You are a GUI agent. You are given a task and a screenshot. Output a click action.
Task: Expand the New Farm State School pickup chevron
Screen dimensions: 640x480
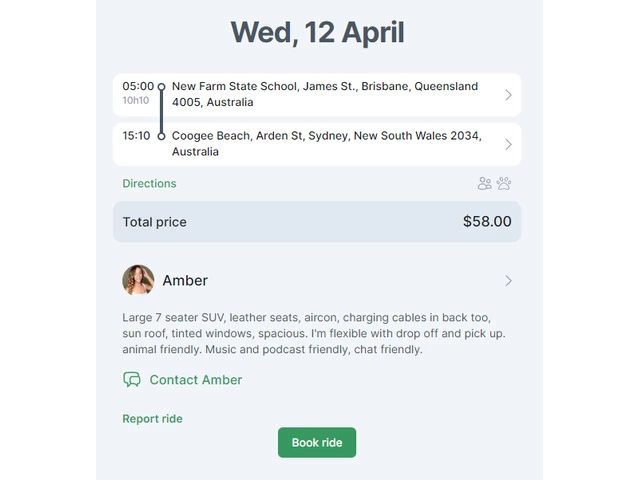pyautogui.click(x=508, y=95)
